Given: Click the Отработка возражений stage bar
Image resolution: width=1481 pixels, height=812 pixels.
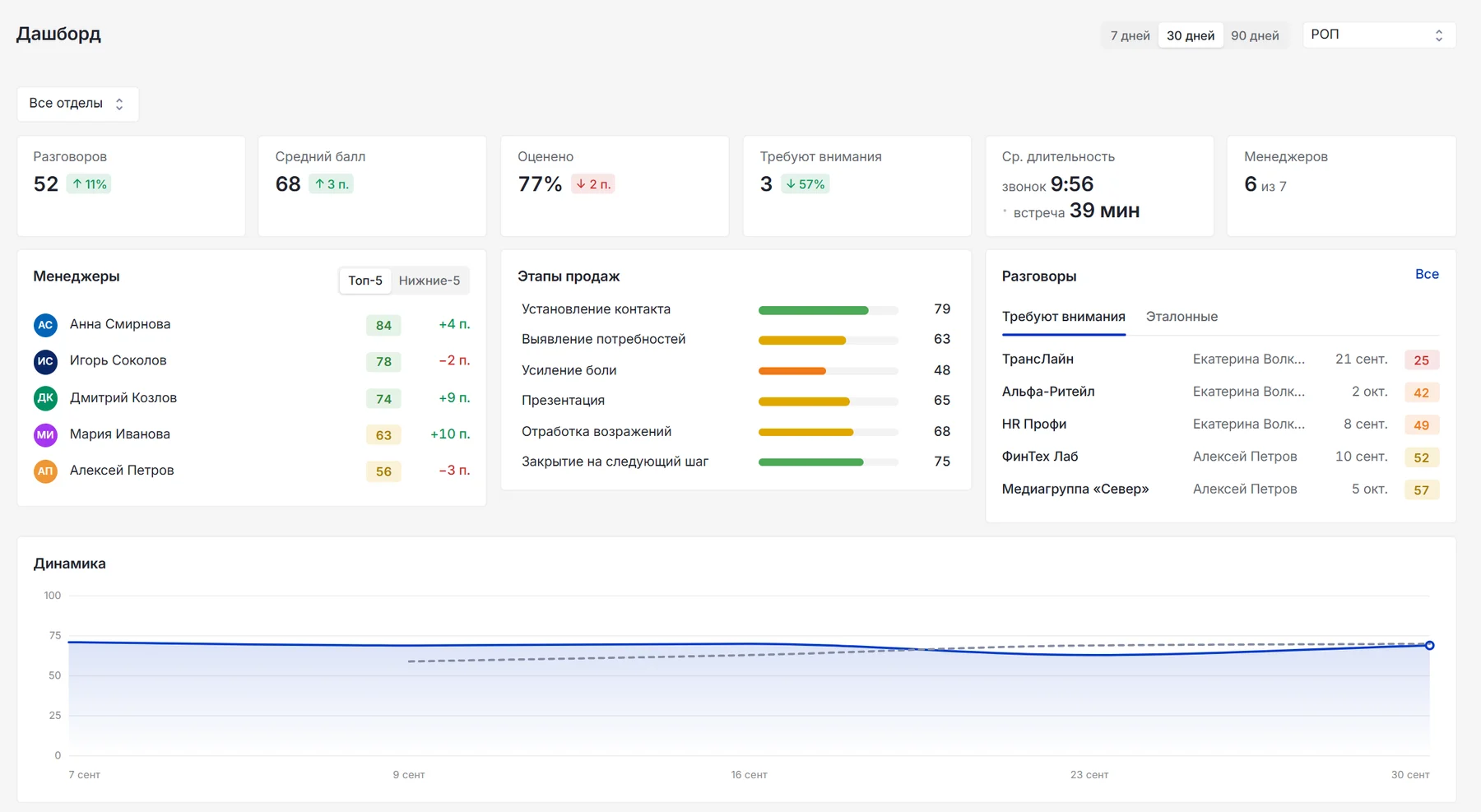Looking at the screenshot, I should [x=828, y=432].
